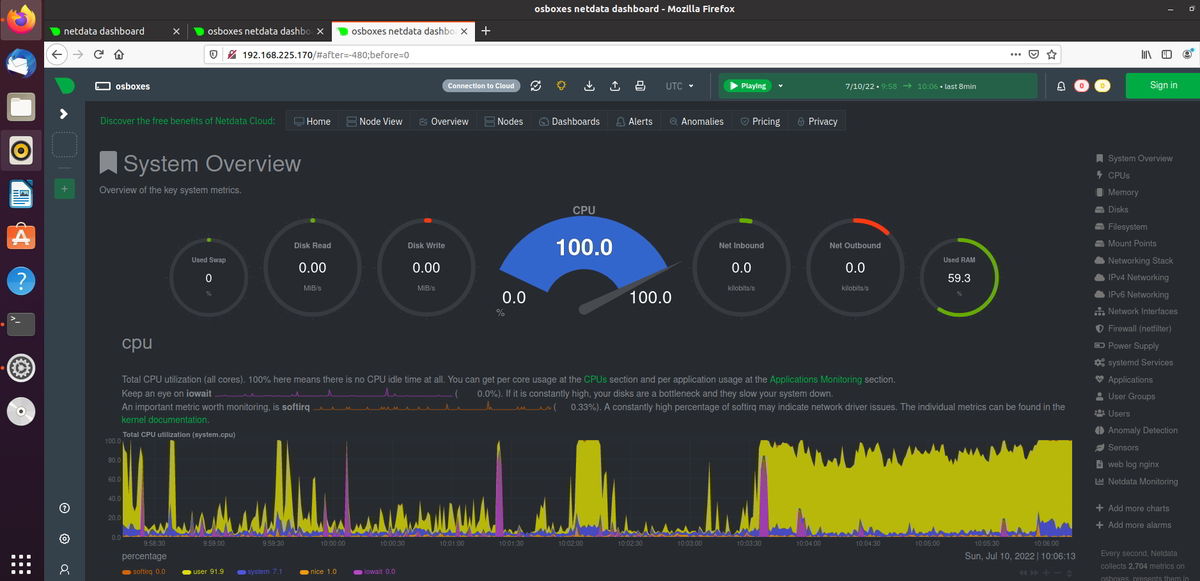Screen dimensions: 1200x581
Task: Open the Print dashboard icon
Action: click(641, 86)
